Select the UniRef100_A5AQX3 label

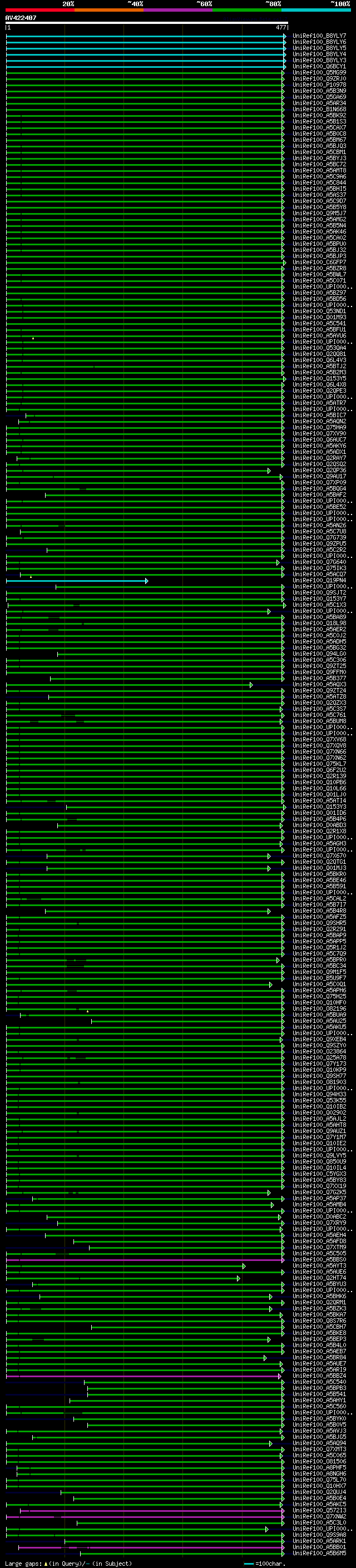click(x=319, y=684)
